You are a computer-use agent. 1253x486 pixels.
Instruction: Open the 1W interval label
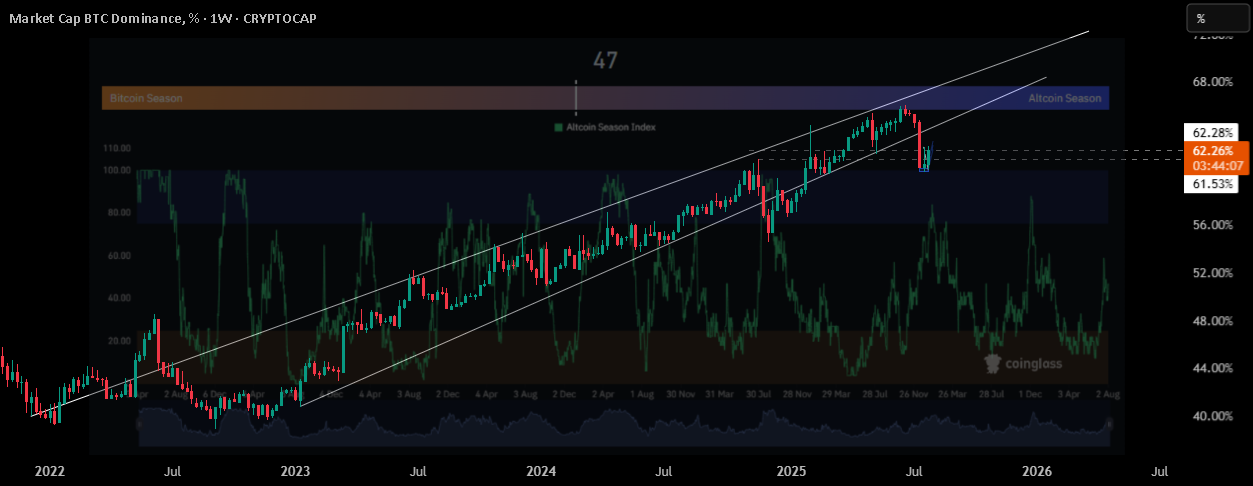218,19
